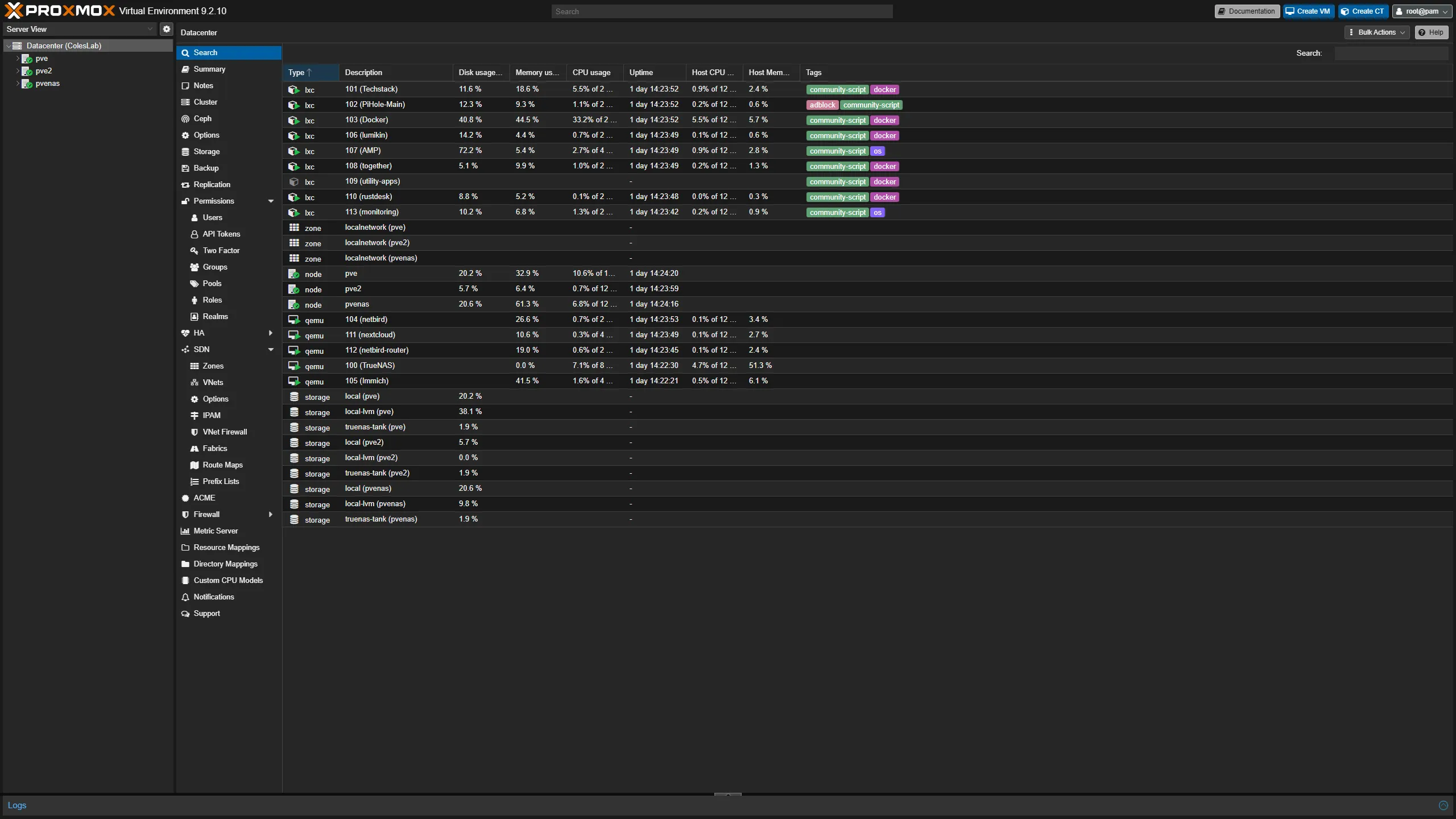Focus the top global Search field
Viewport: 1456px width, 819px height.
coord(722,11)
